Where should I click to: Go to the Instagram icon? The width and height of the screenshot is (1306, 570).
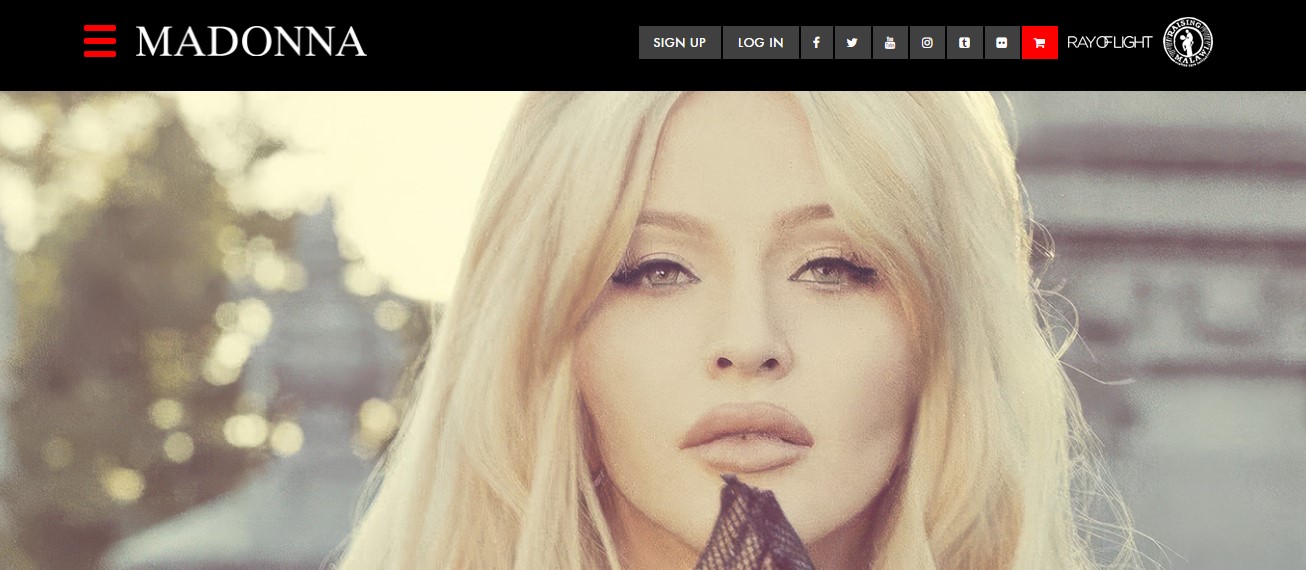[927, 43]
